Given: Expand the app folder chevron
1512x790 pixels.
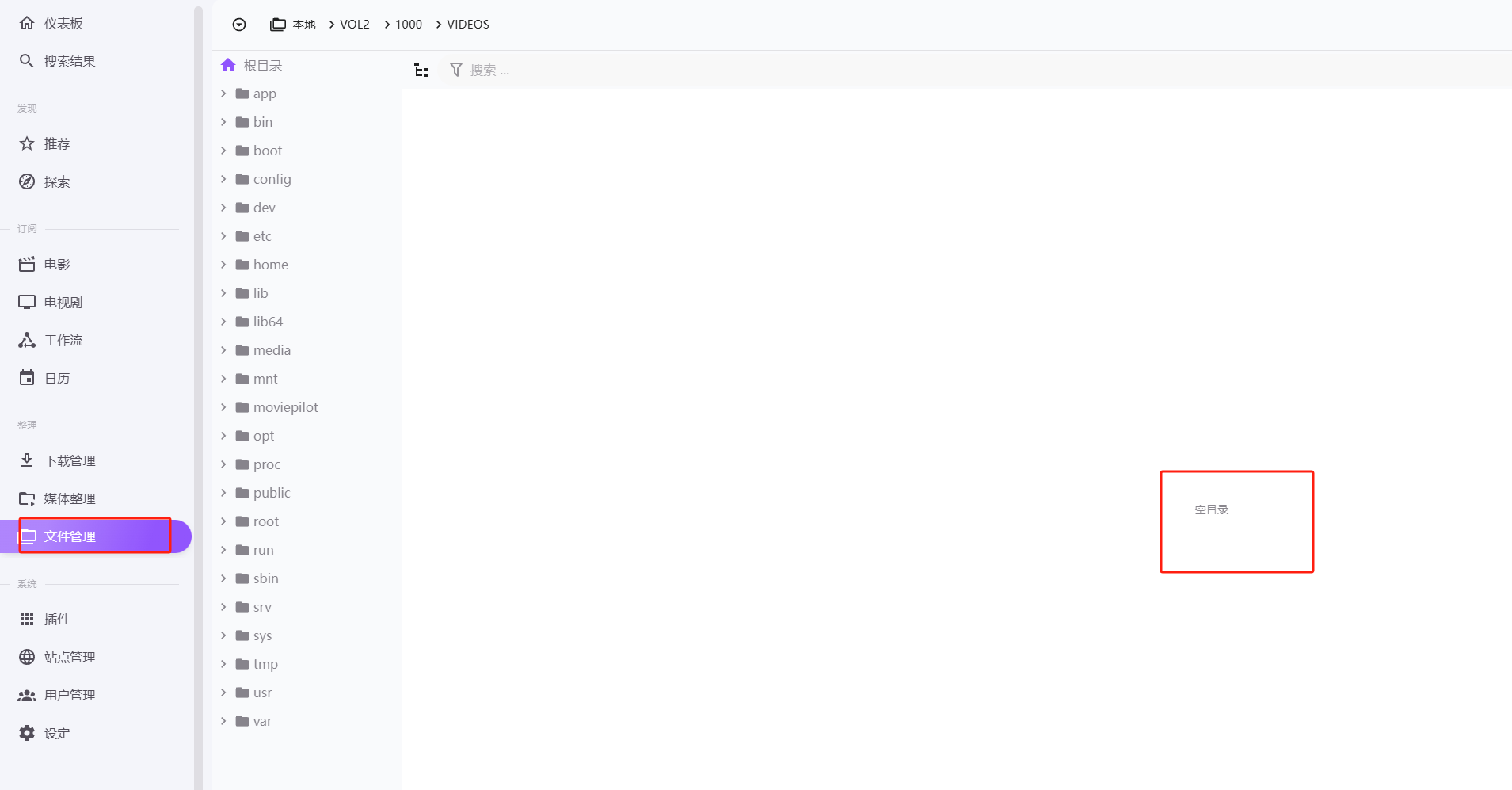Looking at the screenshot, I should point(223,94).
